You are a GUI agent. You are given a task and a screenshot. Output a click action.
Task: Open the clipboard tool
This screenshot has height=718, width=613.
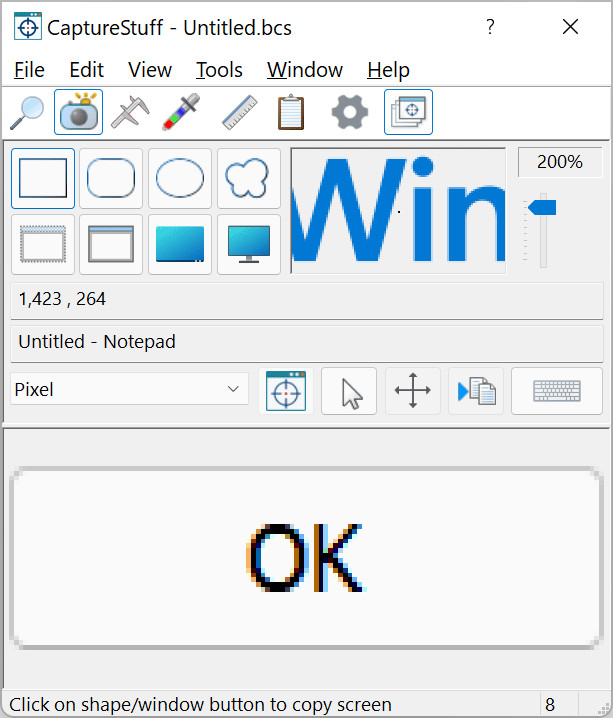[291, 112]
